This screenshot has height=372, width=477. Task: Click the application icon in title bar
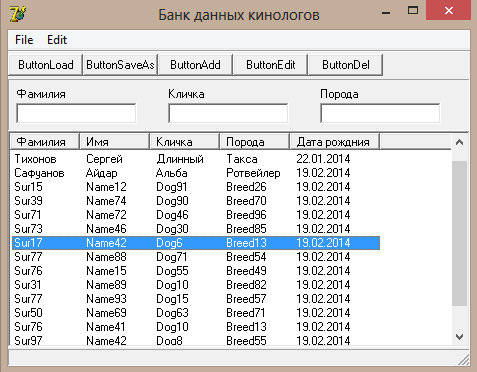pyautogui.click(x=18, y=14)
